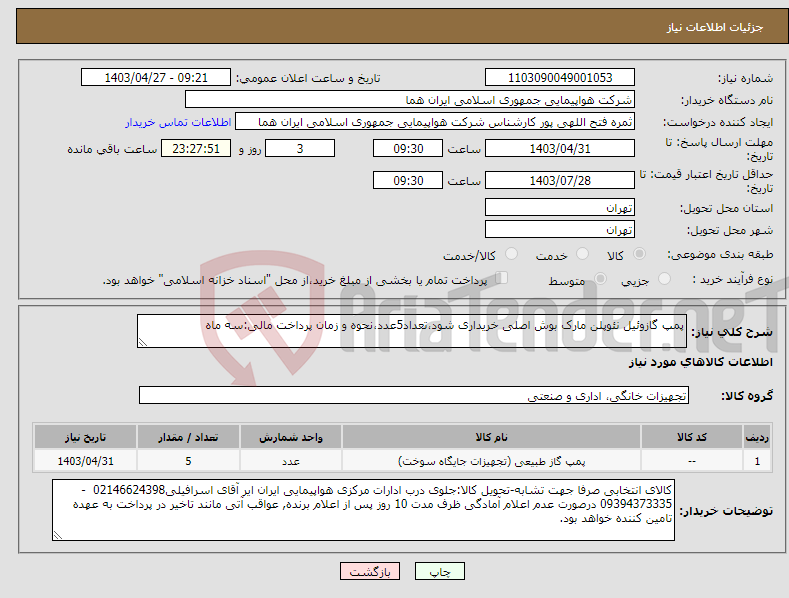This screenshot has width=789, height=598.
Task: Select the جزیی purchase type radio
Action: [664, 279]
